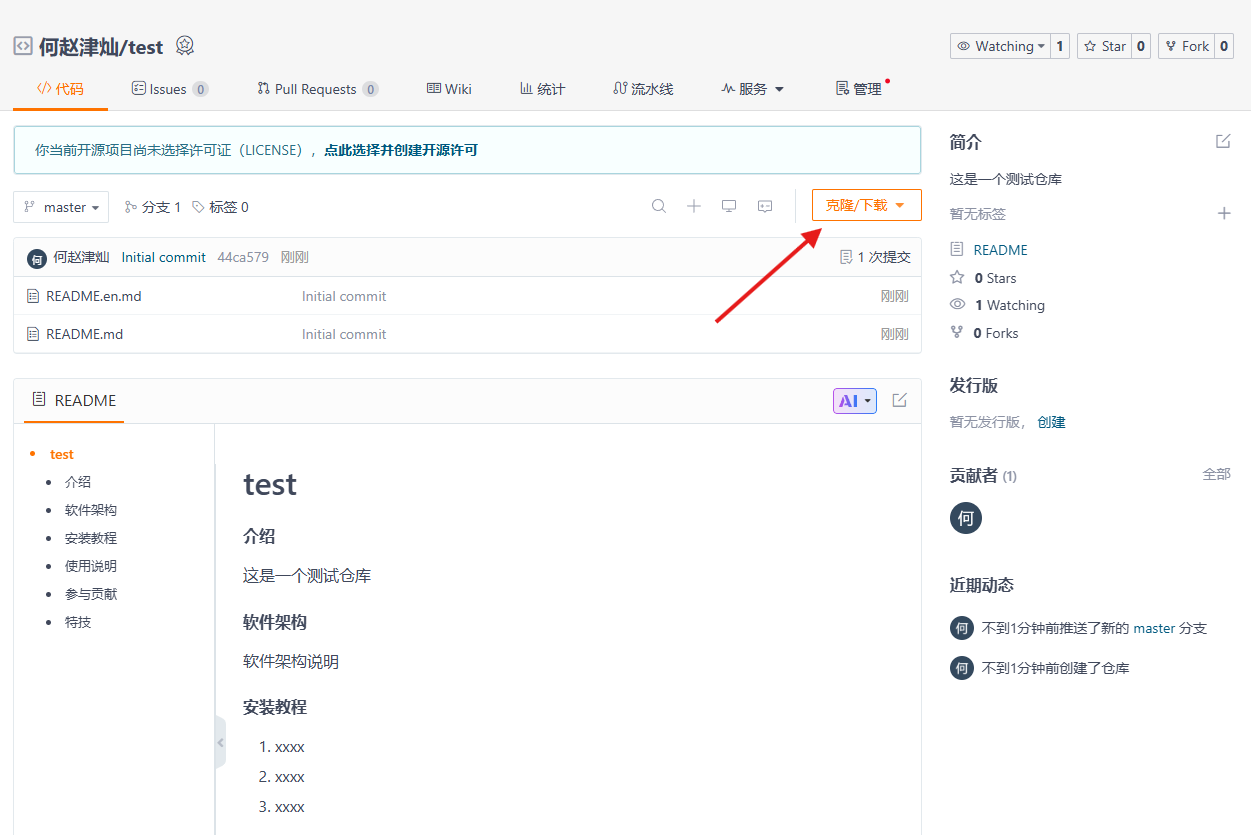1251x835 pixels.
Task: Jump to 介绍 in the outline
Action: click(78, 482)
